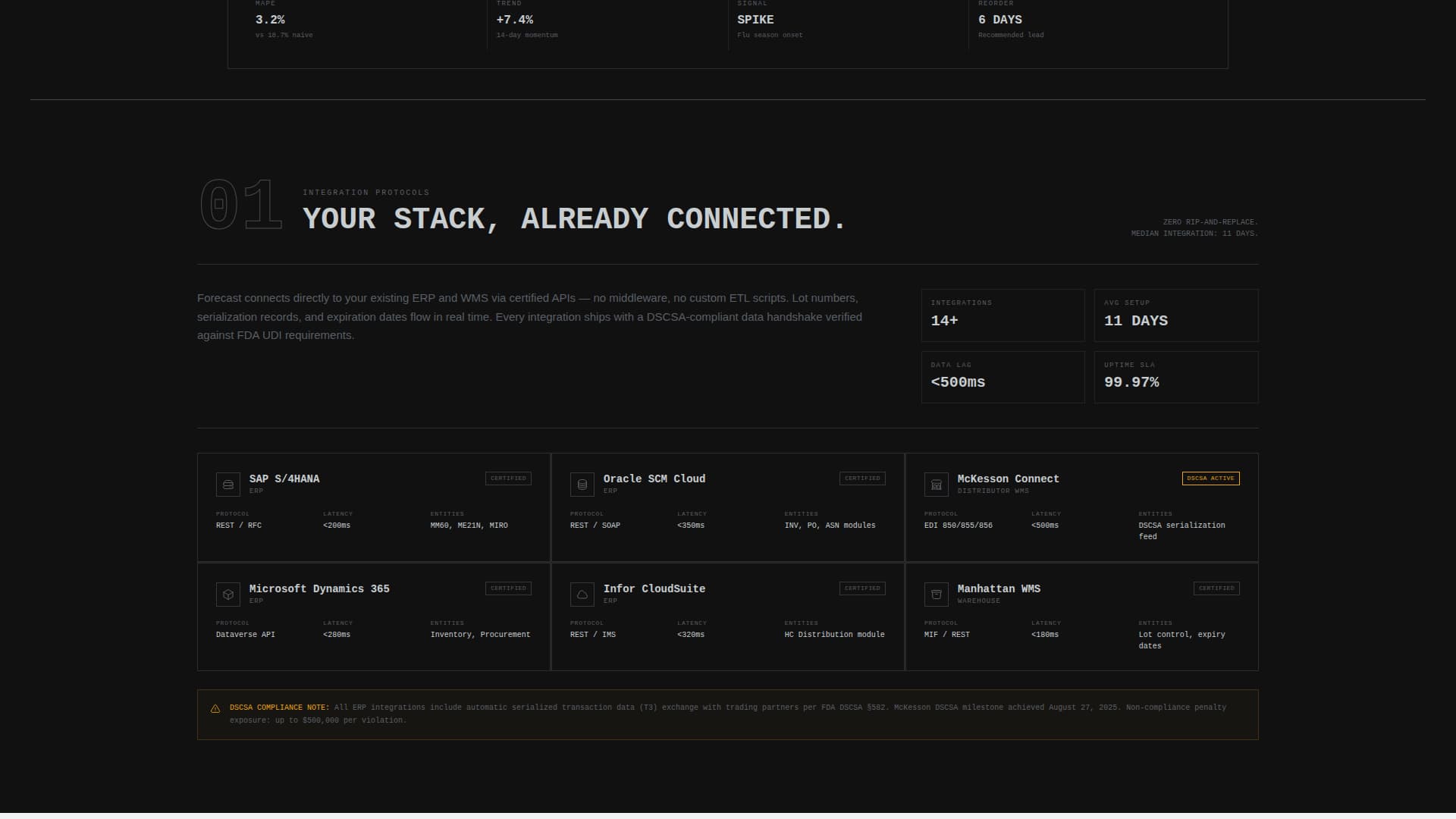Image resolution: width=1456 pixels, height=819 pixels.
Task: Click 'WAREHOUSE' subtitle under Manhattan WMS
Action: coord(979,601)
